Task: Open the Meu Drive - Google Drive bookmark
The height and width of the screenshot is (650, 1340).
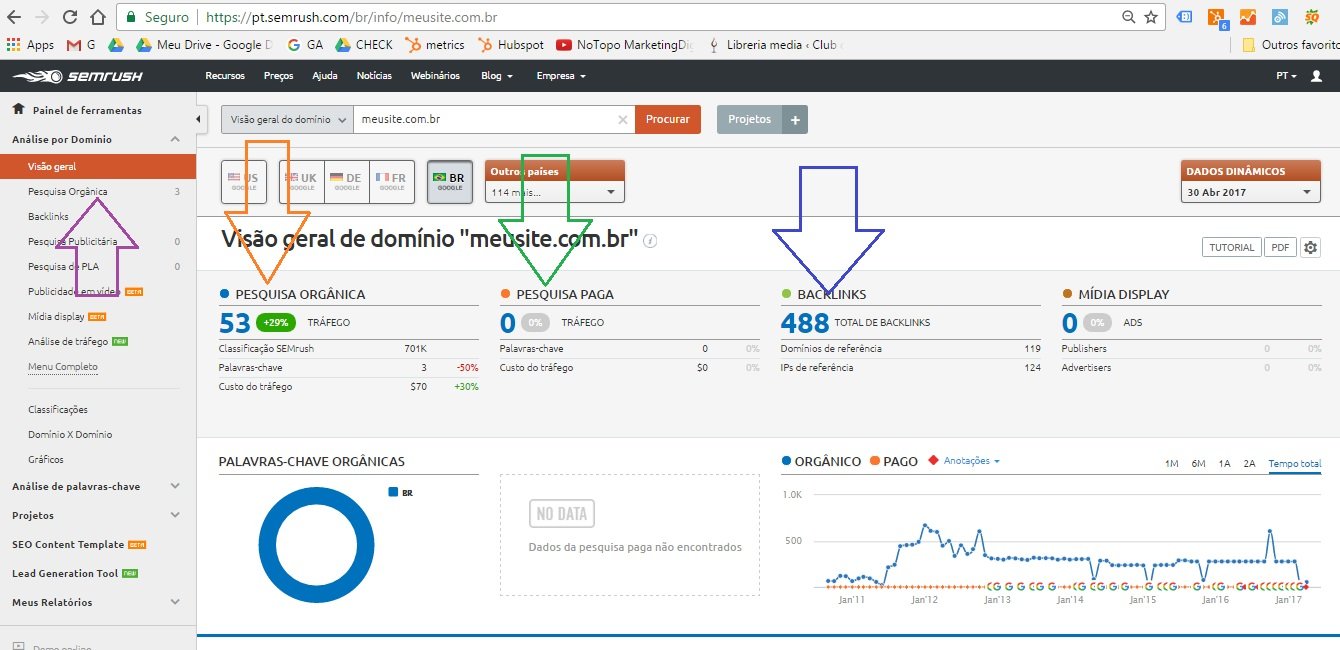Action: click(x=204, y=44)
